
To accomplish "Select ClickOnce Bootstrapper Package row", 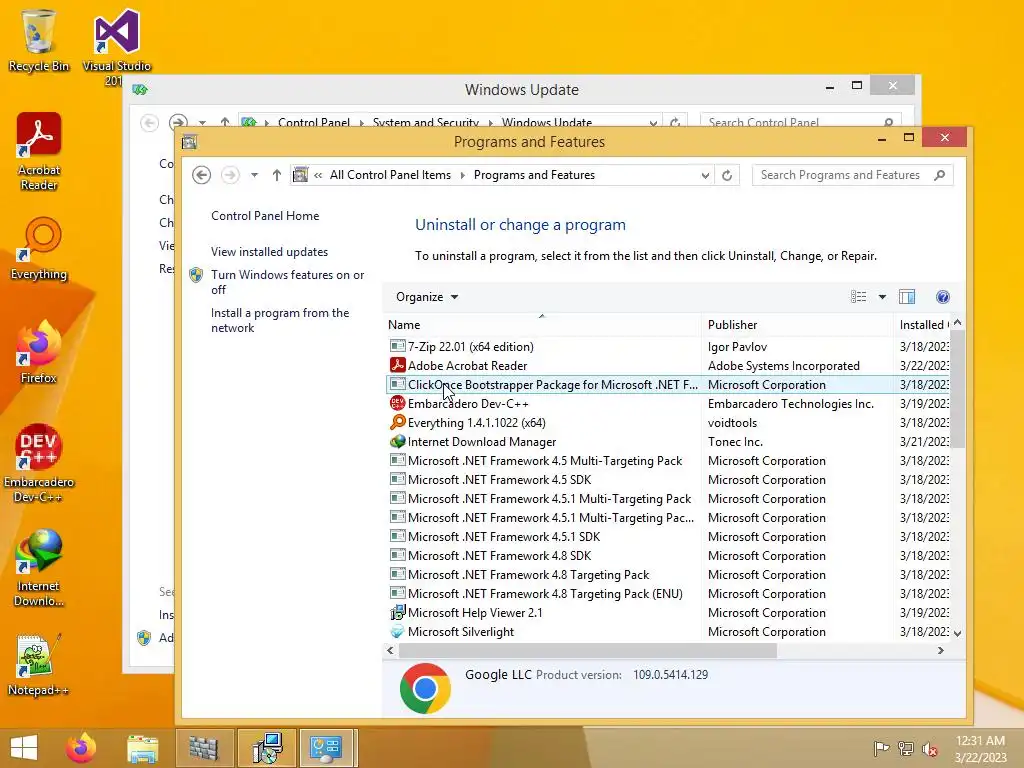I will click(x=668, y=385).
